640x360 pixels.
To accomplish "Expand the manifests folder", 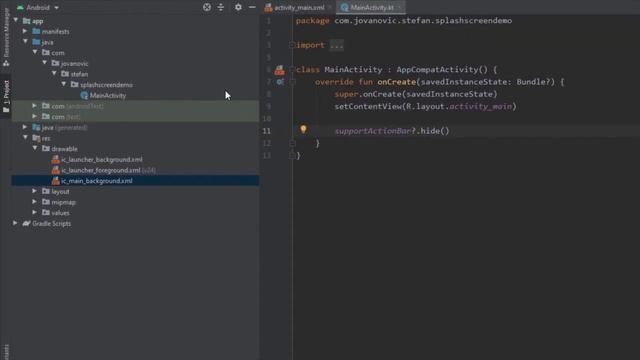I will 25,31.
